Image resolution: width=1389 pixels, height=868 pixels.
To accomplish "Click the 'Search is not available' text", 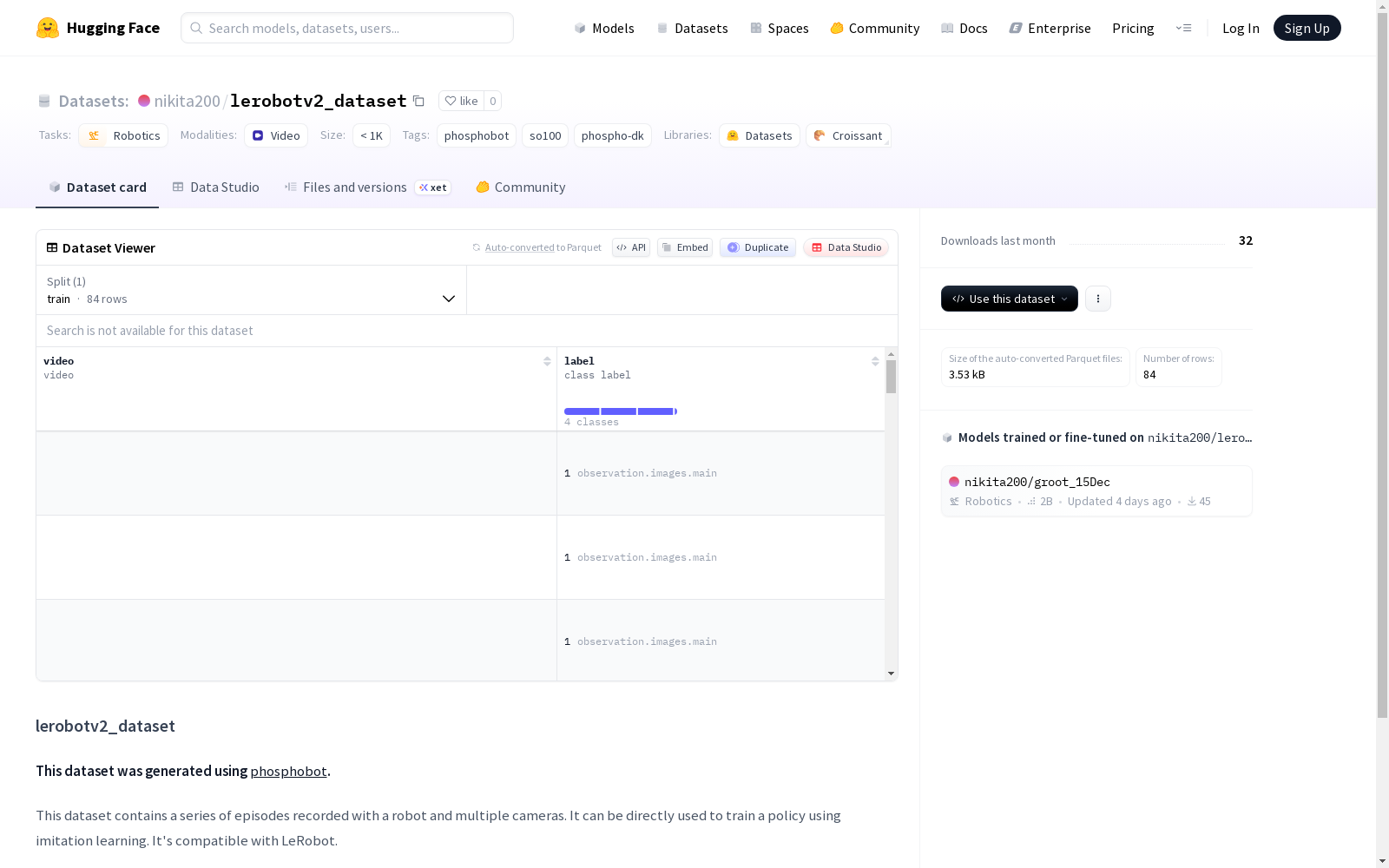I will (x=150, y=331).
